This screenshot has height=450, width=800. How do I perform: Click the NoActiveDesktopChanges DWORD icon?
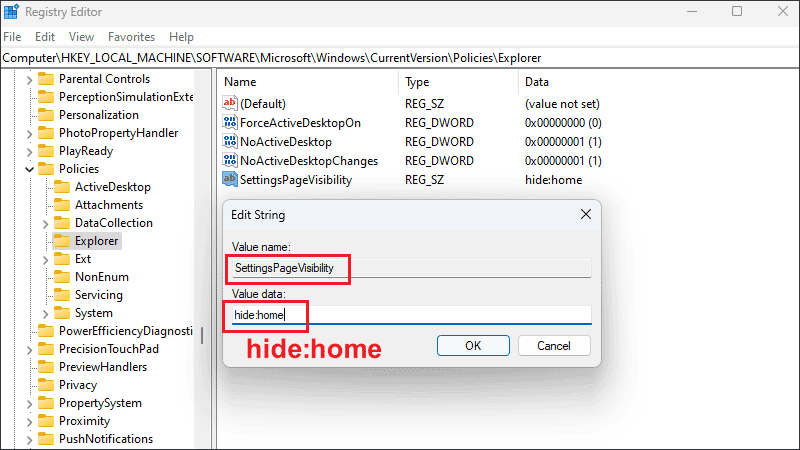pyautogui.click(x=230, y=160)
